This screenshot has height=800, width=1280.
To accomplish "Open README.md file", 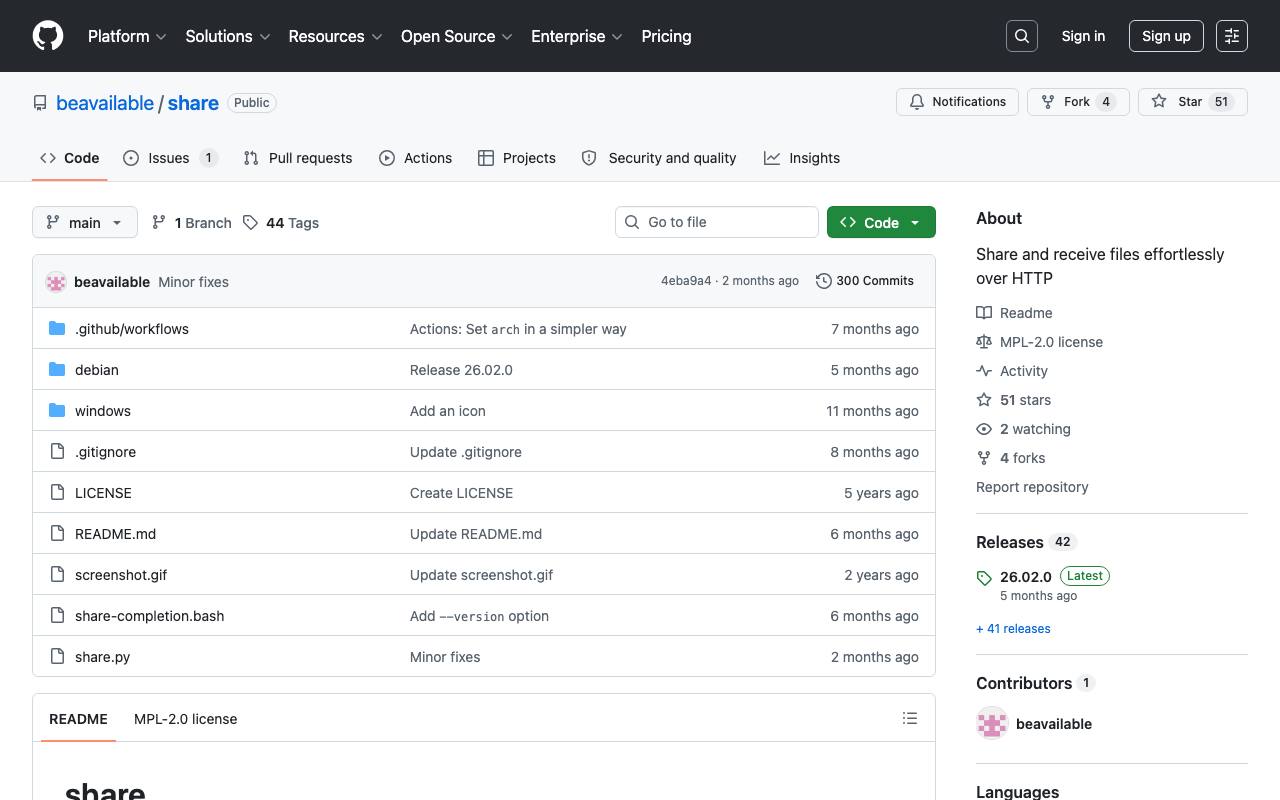I will tap(115, 534).
